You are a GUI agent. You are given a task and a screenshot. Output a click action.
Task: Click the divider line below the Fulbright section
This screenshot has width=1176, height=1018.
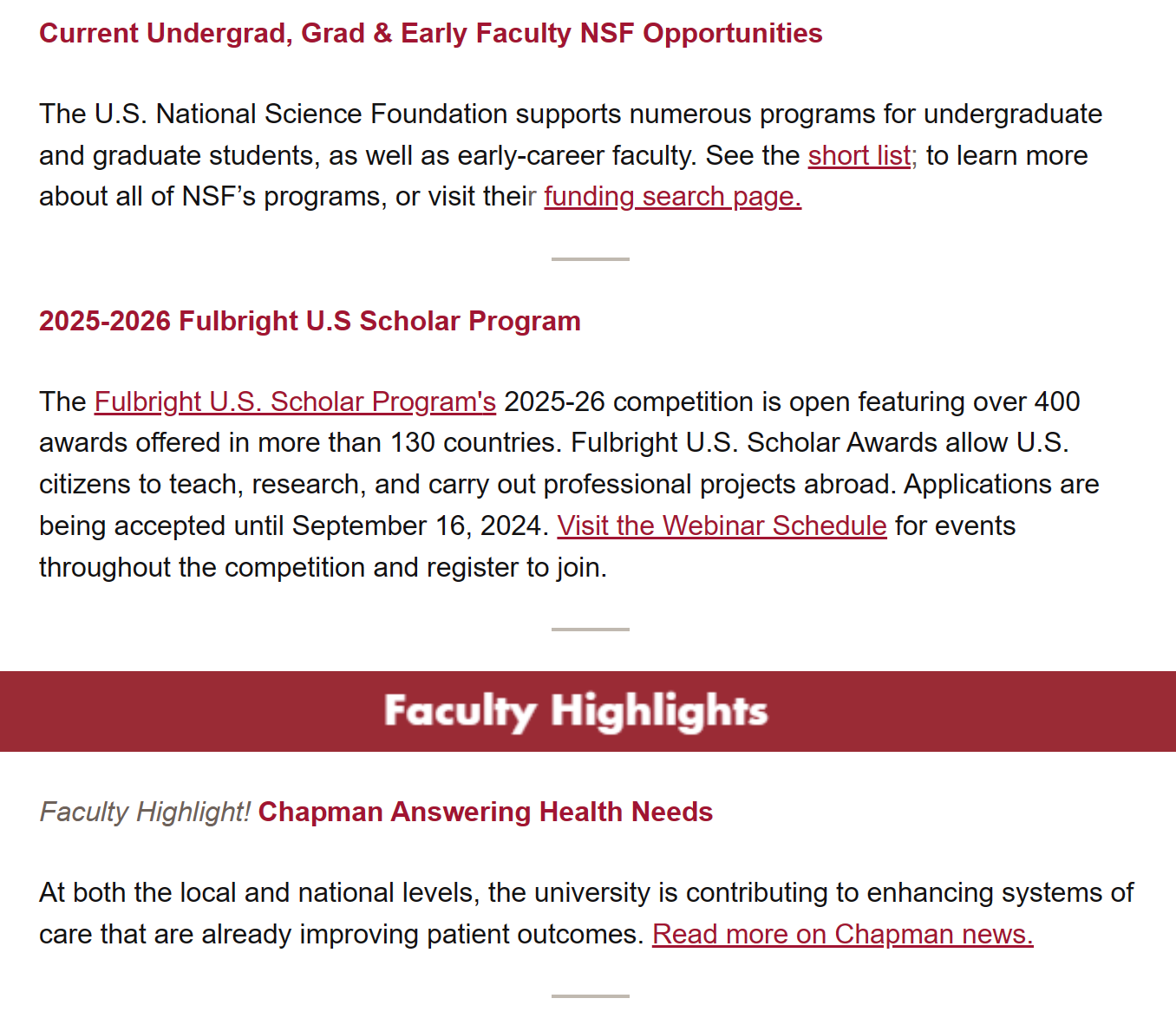click(590, 630)
